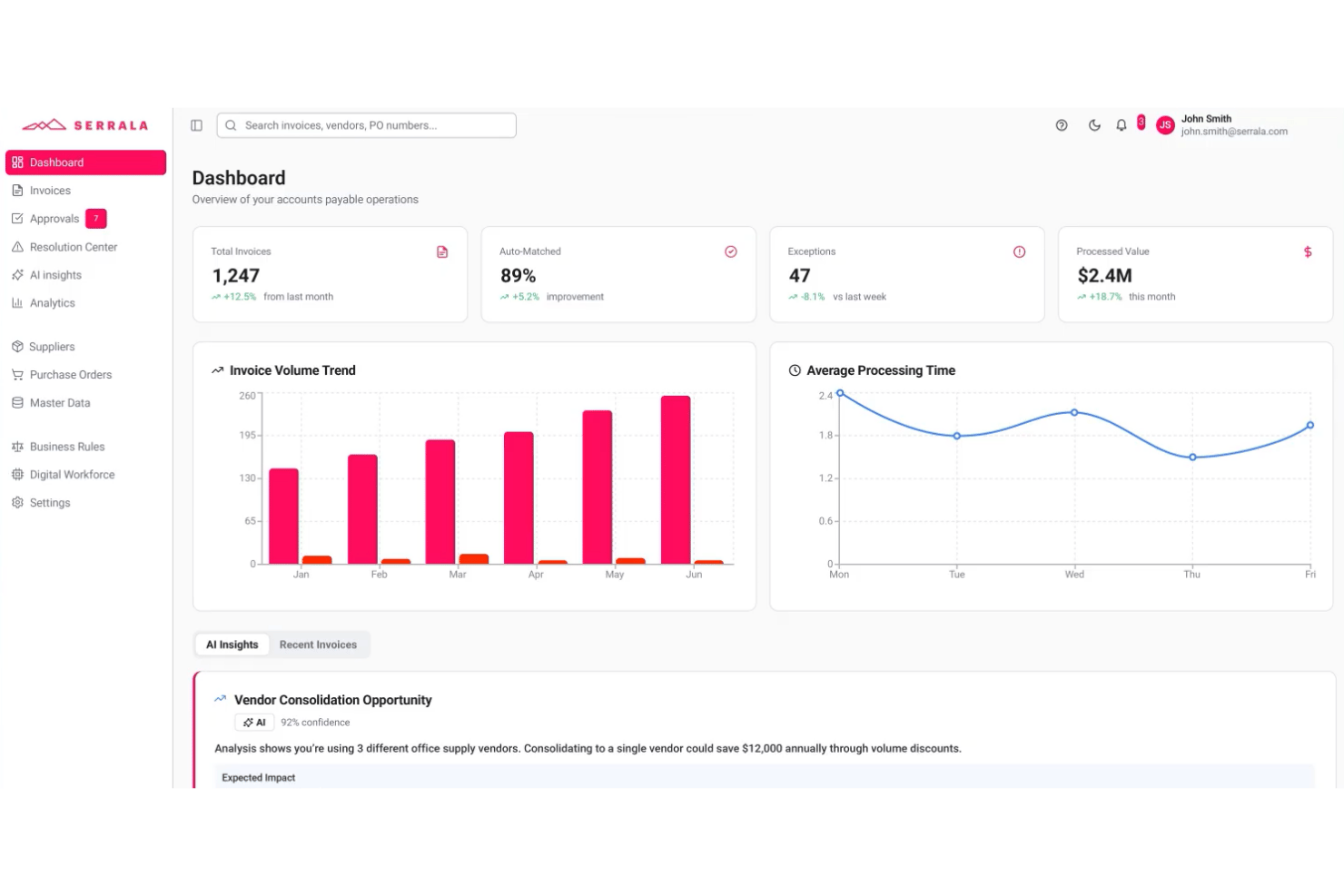Click the Vendor Consolidation Opportunity heading
1344x896 pixels.
point(333,700)
